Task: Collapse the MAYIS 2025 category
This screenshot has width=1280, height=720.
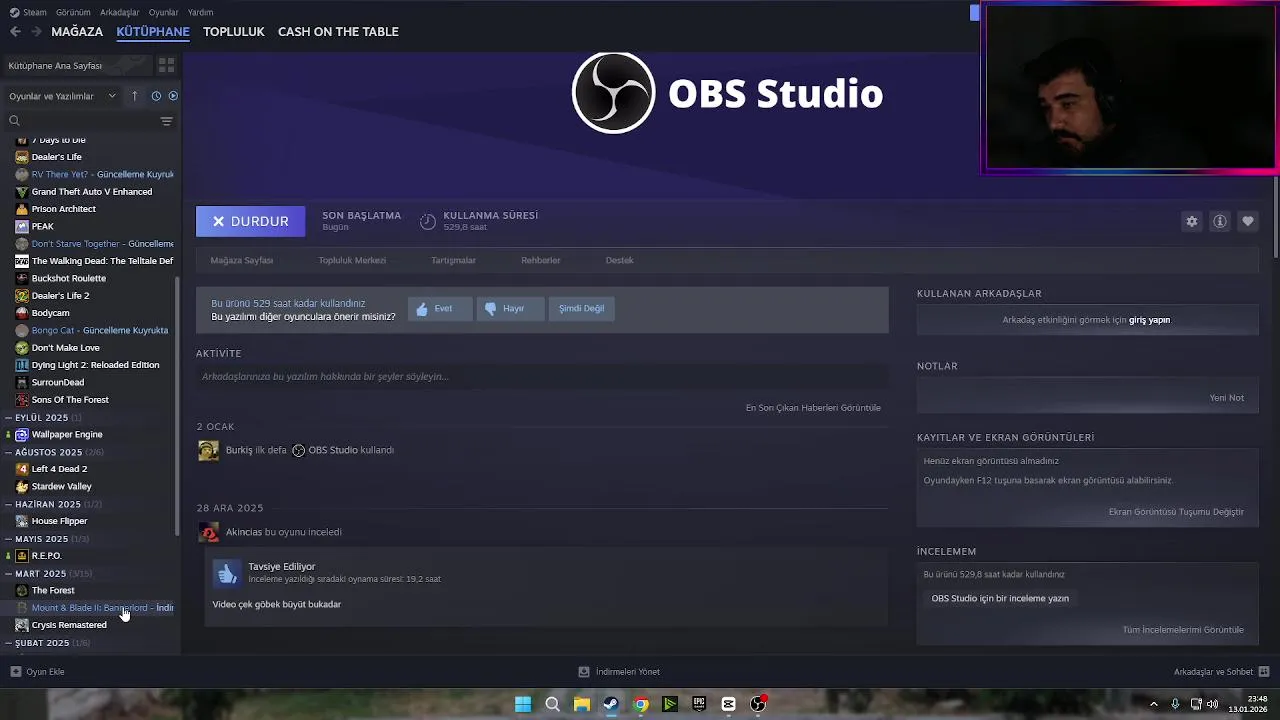Action: tap(8, 539)
